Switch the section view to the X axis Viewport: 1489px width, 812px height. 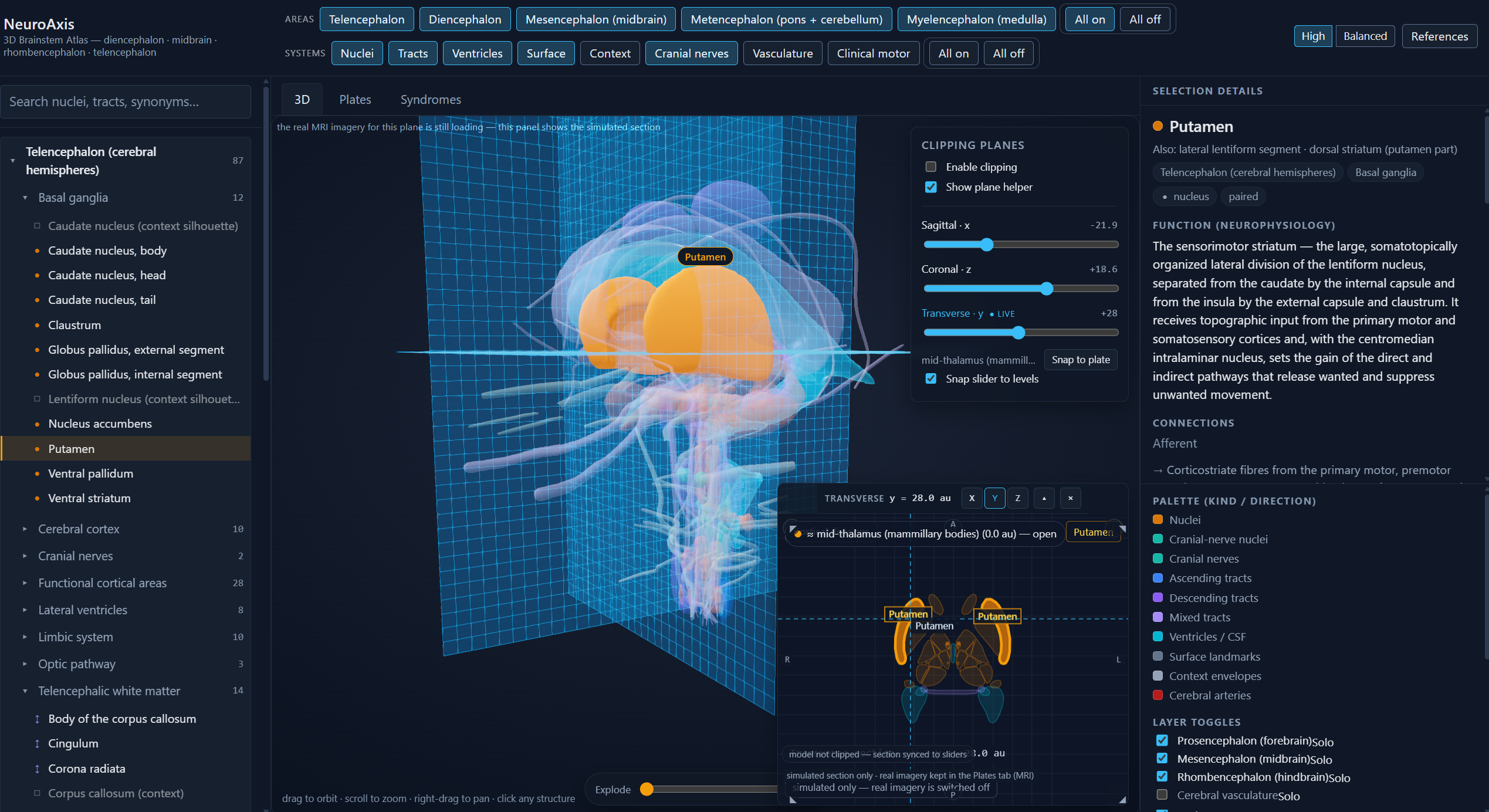click(x=972, y=498)
